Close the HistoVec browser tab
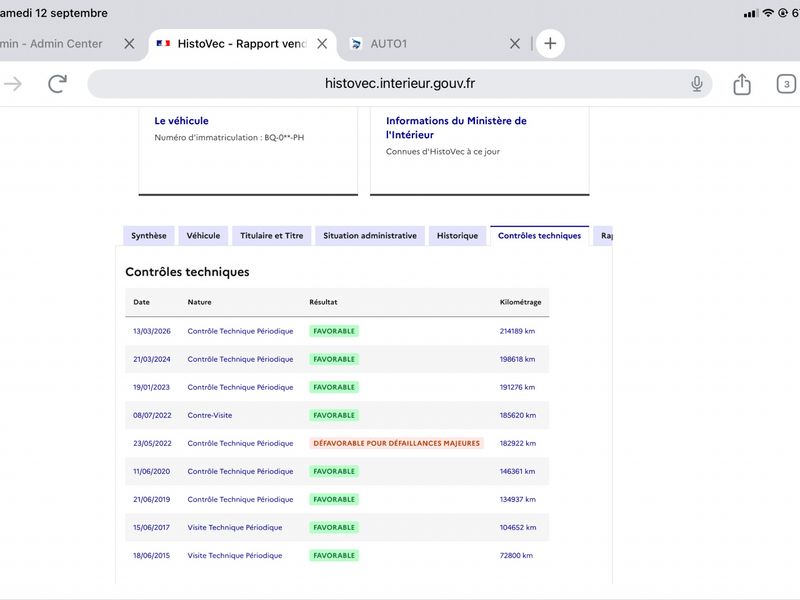This screenshot has width=800, height=600. click(322, 44)
